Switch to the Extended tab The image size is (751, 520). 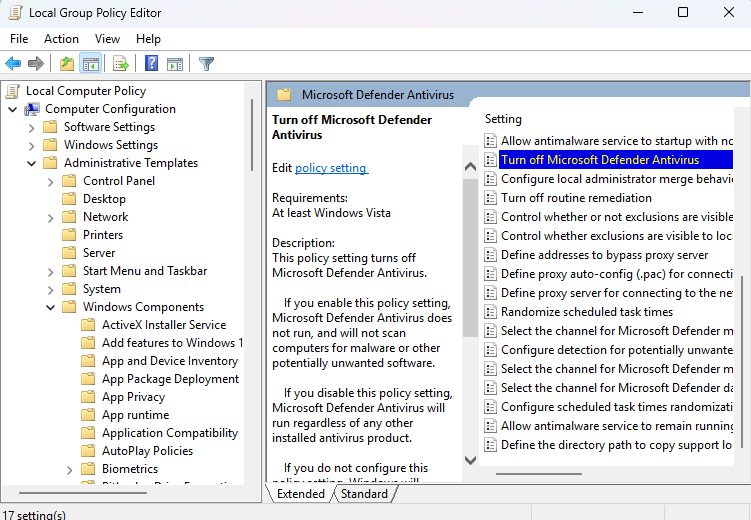(x=301, y=494)
